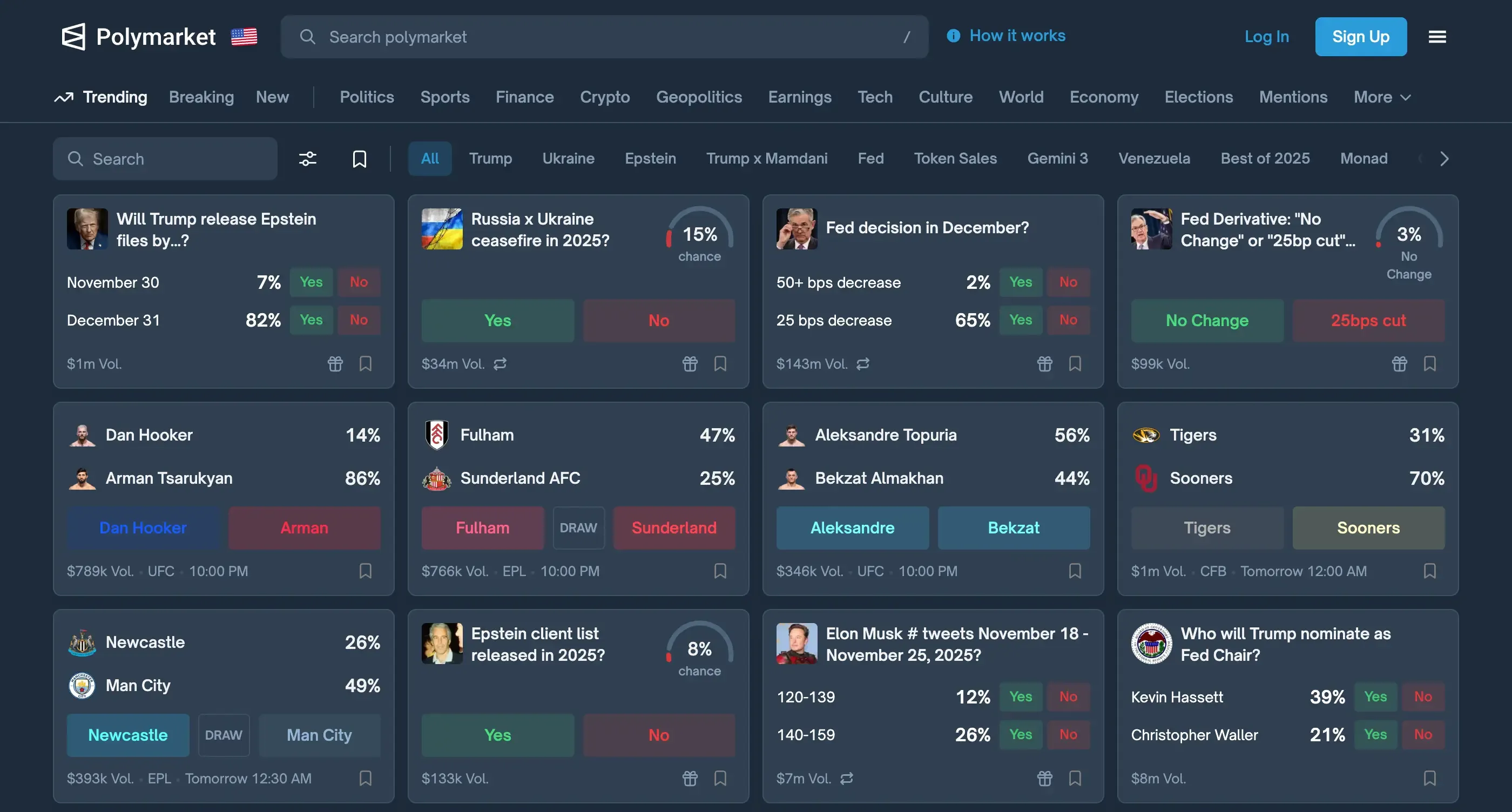Image resolution: width=1512 pixels, height=812 pixels.
Task: Open the hamburger menu
Action: (x=1436, y=36)
